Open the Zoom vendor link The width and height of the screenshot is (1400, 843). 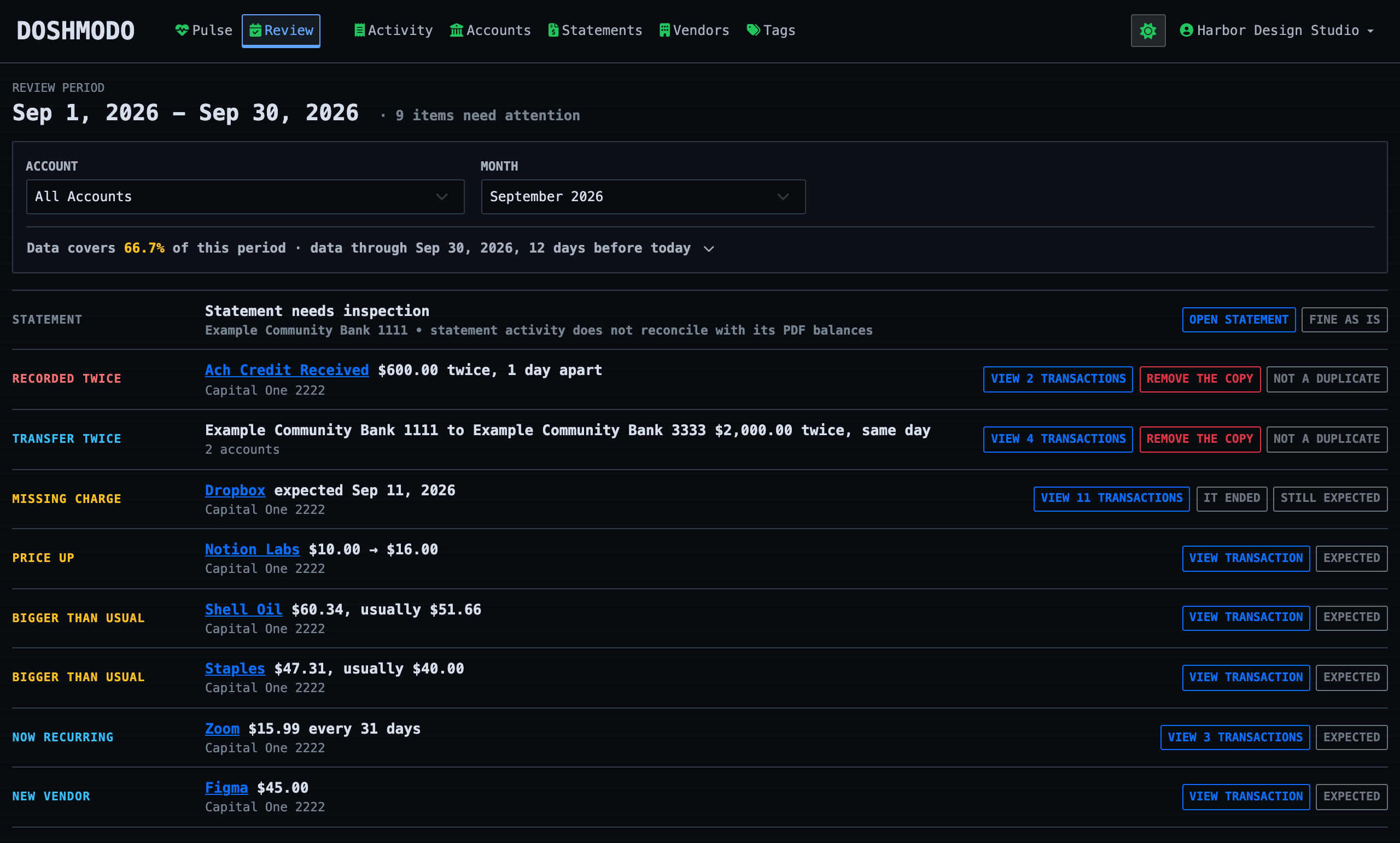222,729
